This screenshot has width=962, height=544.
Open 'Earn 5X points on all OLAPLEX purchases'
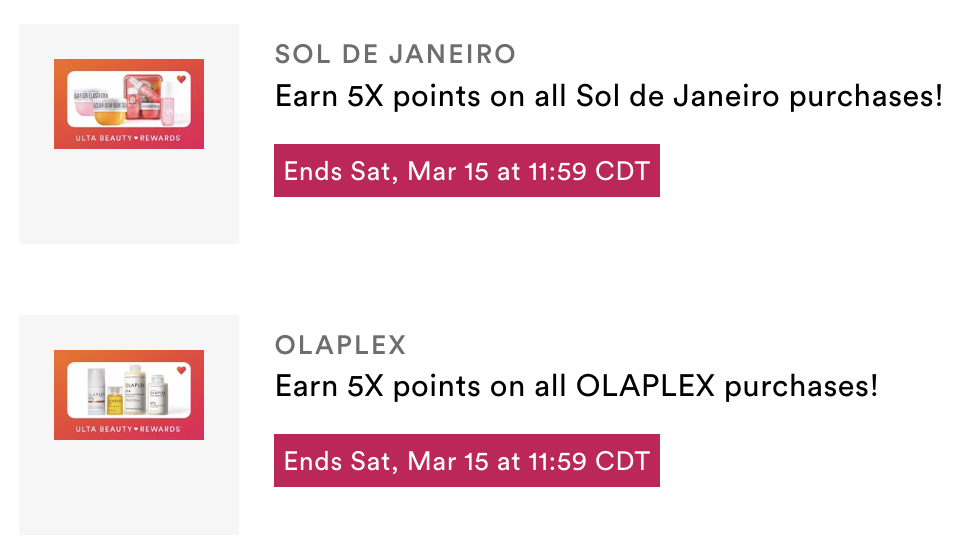point(577,386)
